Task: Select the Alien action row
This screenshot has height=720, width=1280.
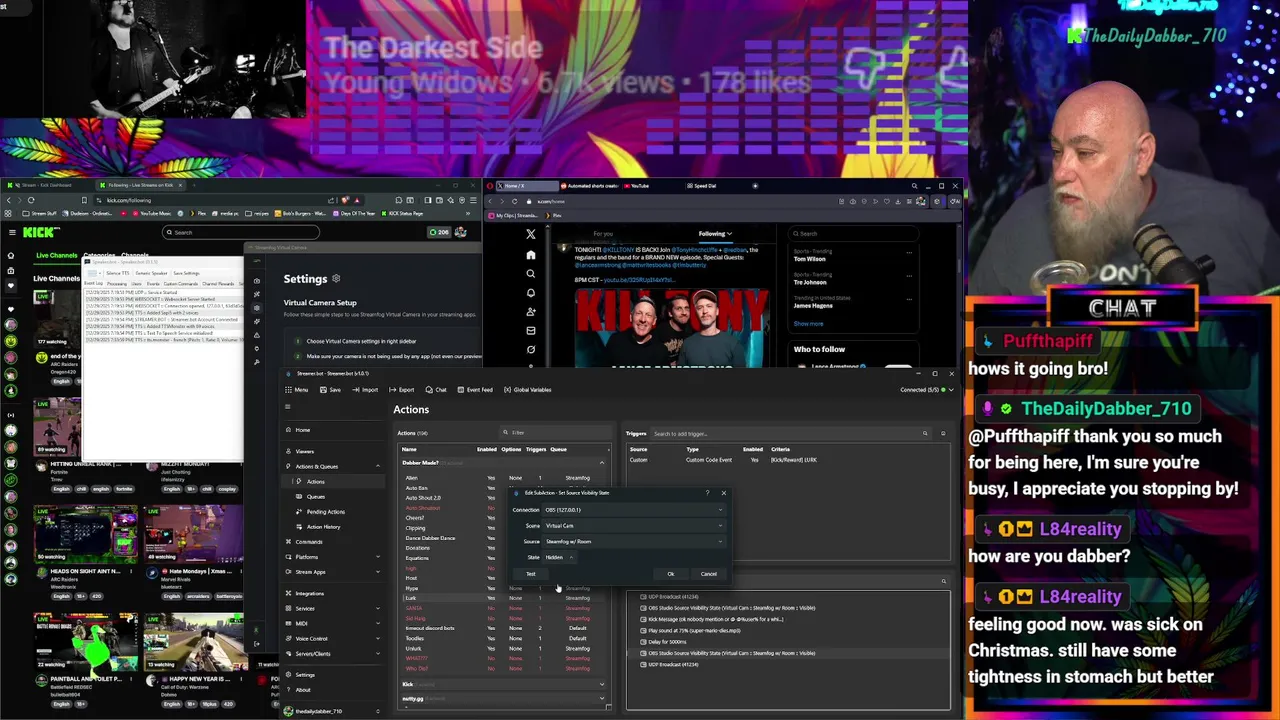Action: tap(503, 478)
